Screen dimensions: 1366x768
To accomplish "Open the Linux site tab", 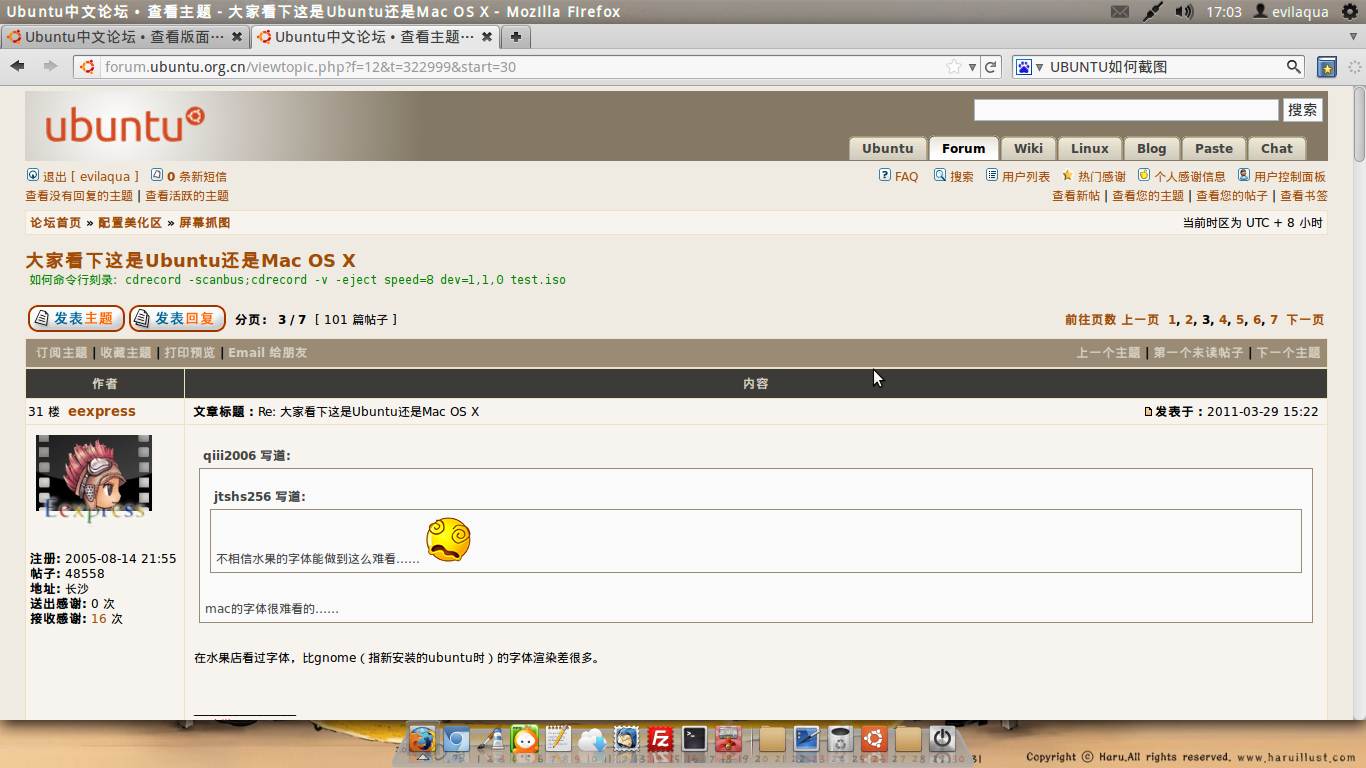I will (1090, 148).
